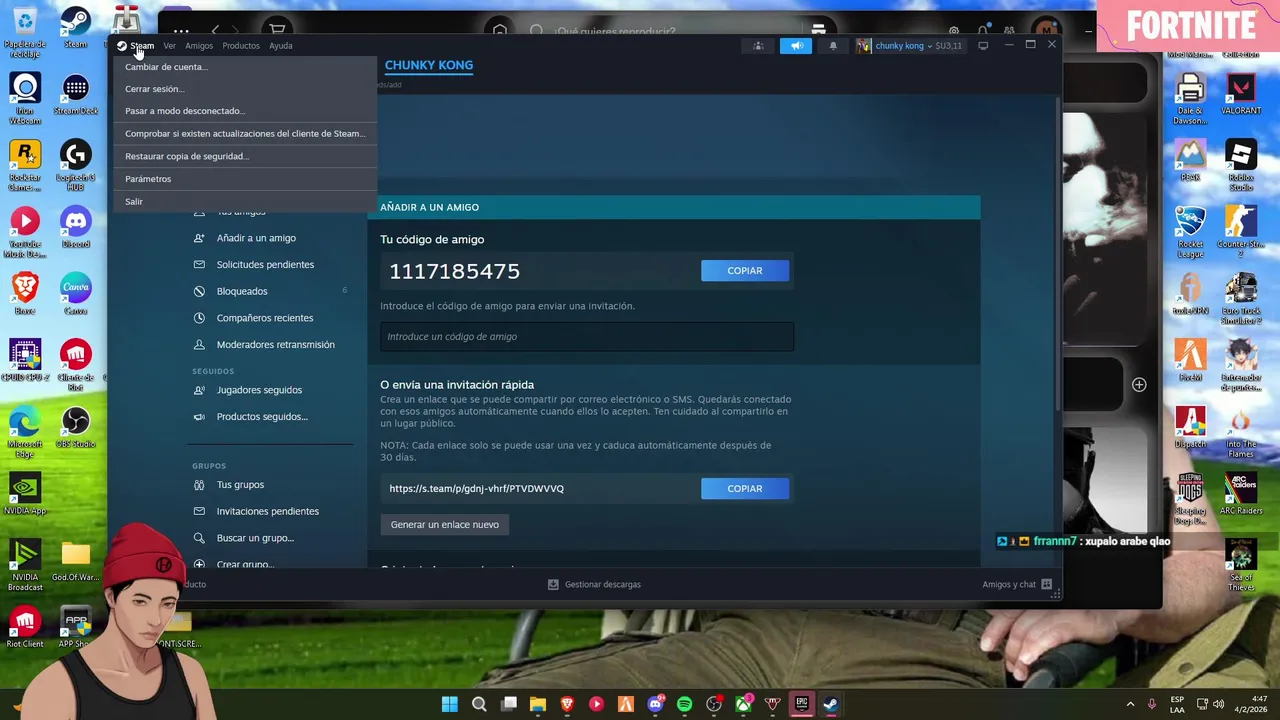Copy the friend code 1117185475
The width and height of the screenshot is (1280, 720).
[745, 271]
